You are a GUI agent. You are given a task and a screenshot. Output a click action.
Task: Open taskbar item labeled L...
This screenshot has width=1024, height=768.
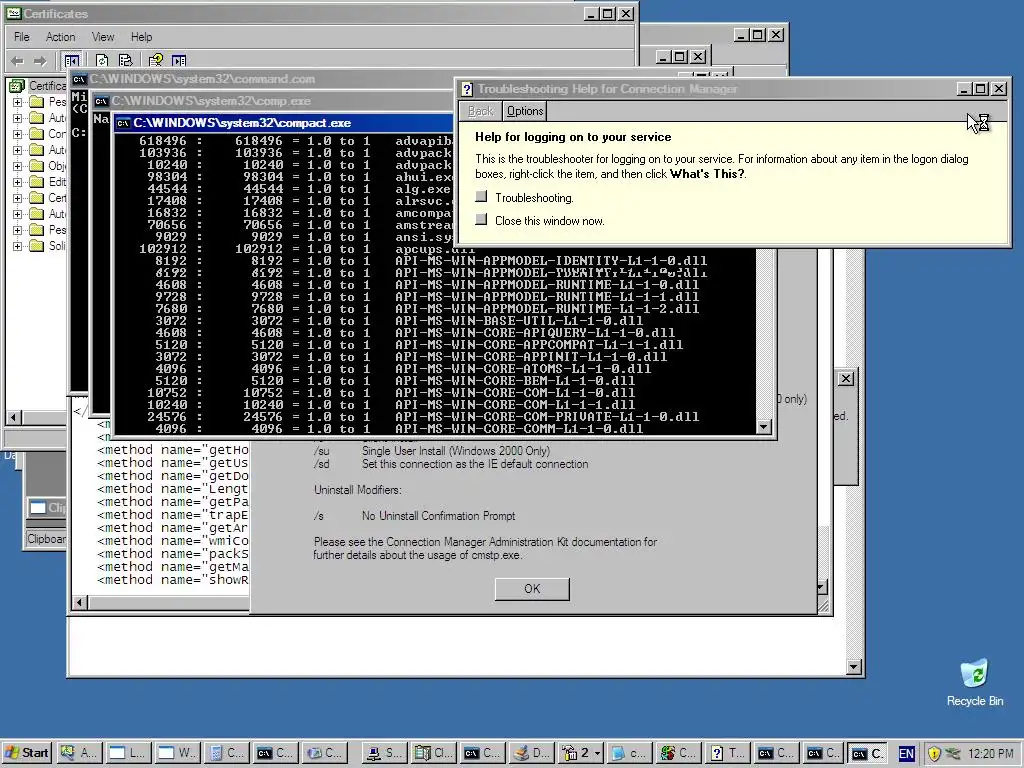(128, 753)
